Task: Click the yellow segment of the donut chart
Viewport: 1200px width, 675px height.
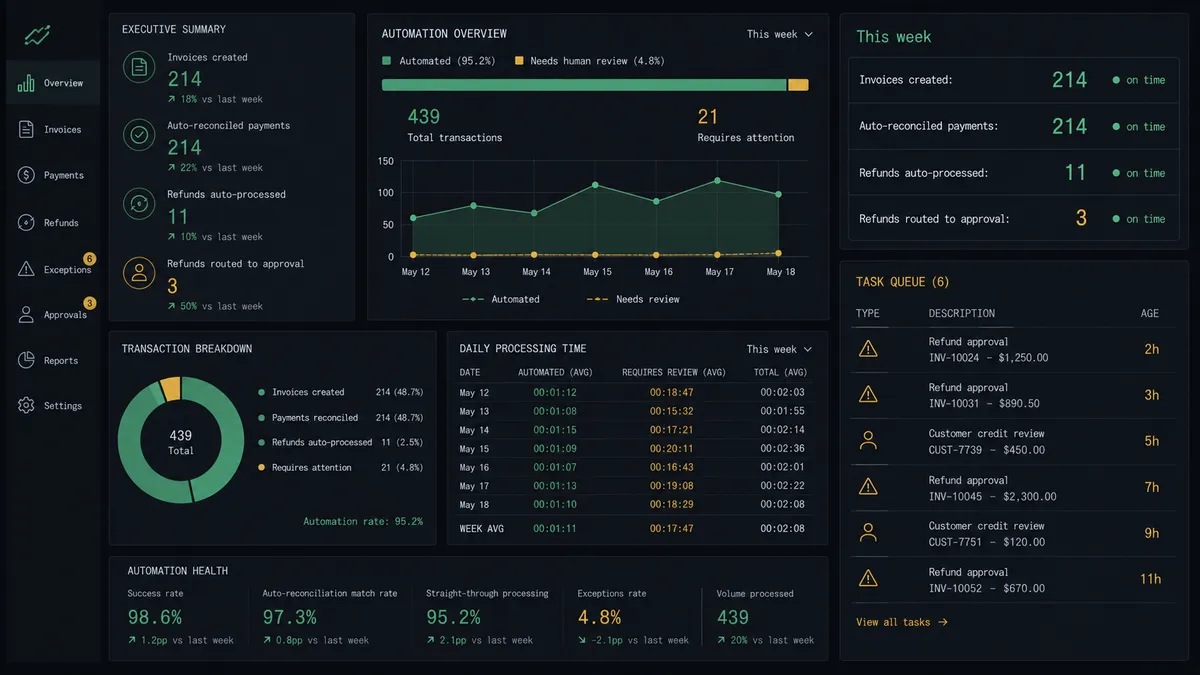Action: point(170,389)
